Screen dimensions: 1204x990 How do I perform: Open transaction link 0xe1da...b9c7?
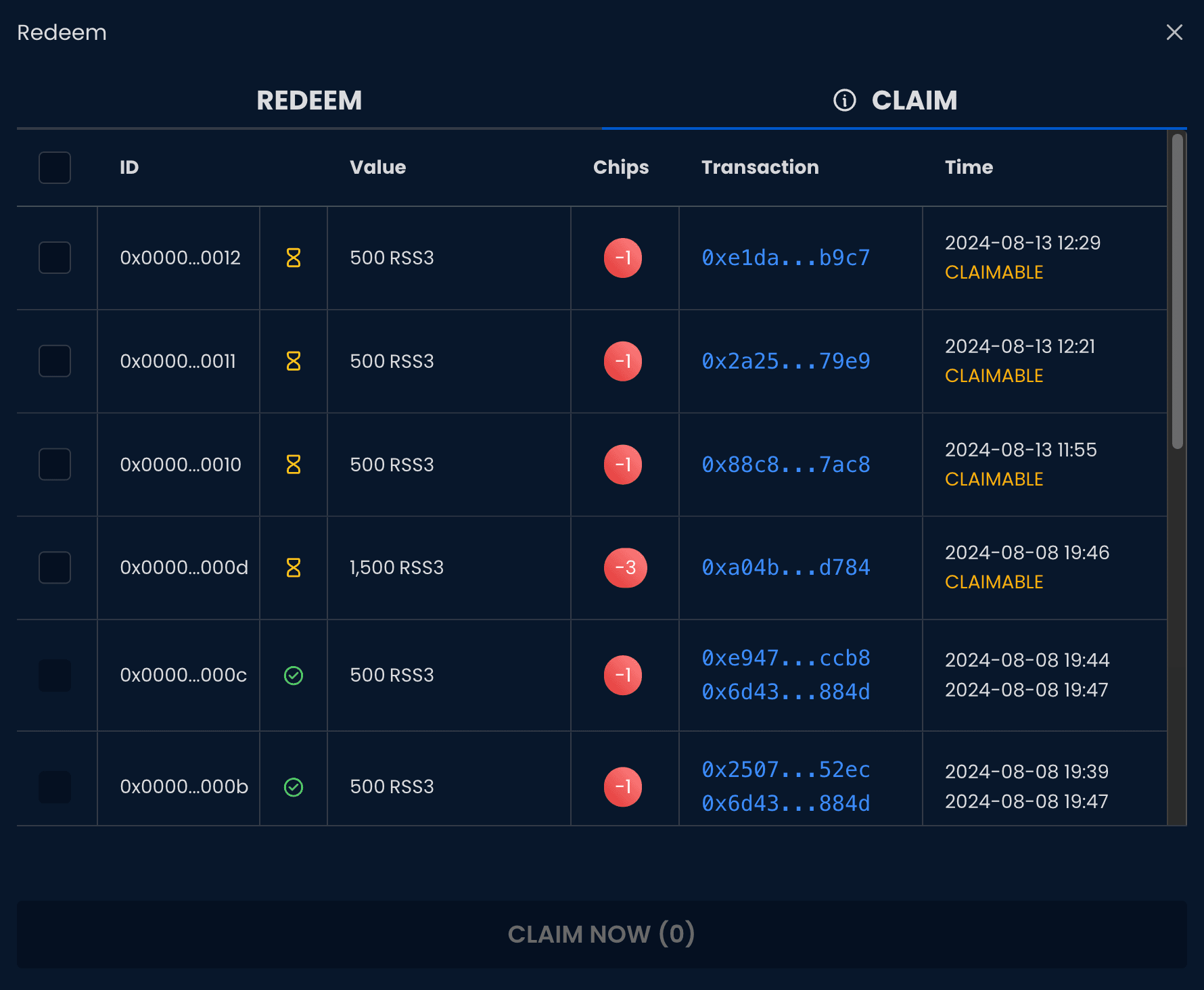(786, 258)
